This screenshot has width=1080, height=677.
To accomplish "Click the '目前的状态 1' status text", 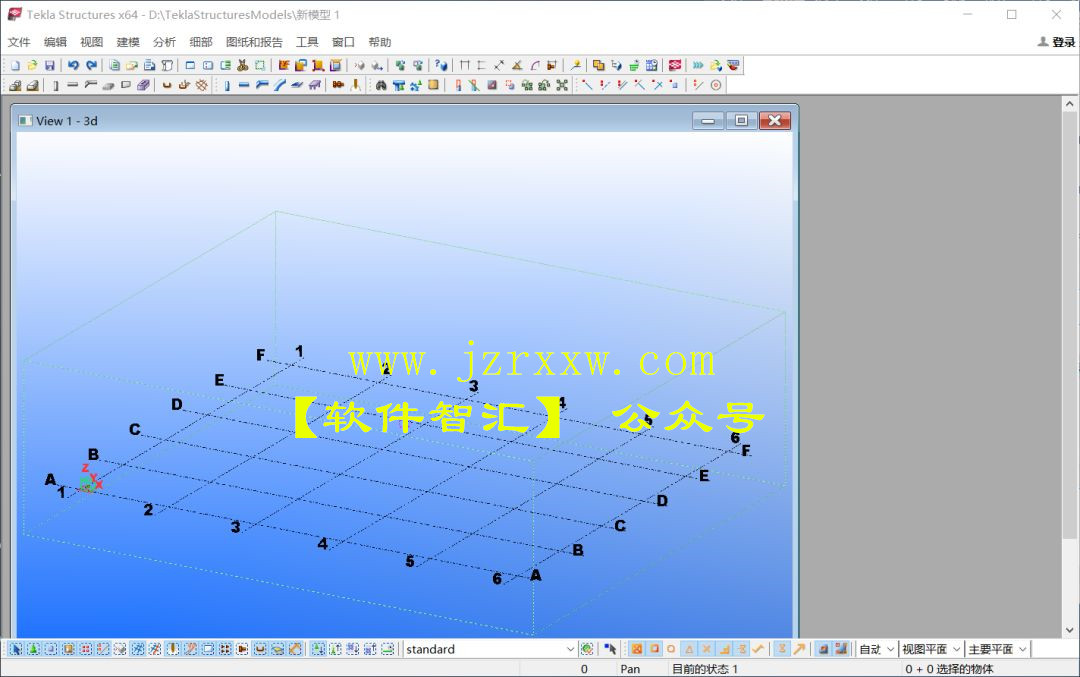I will pyautogui.click(x=705, y=669).
